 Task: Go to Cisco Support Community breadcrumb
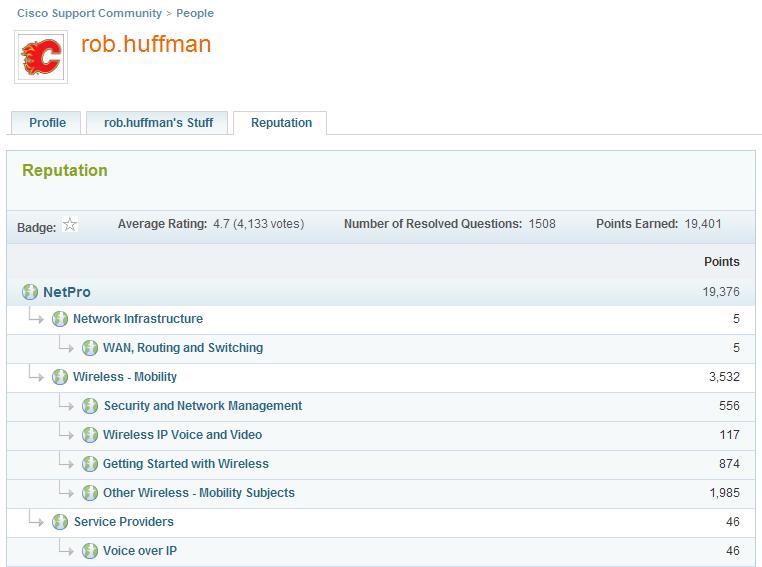(89, 13)
